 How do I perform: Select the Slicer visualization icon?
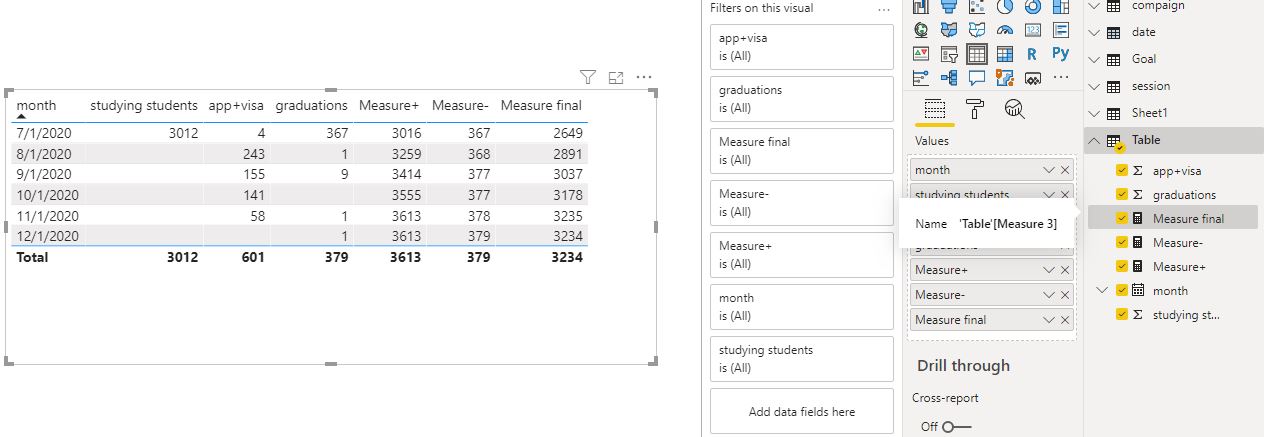pyautogui.click(x=949, y=54)
